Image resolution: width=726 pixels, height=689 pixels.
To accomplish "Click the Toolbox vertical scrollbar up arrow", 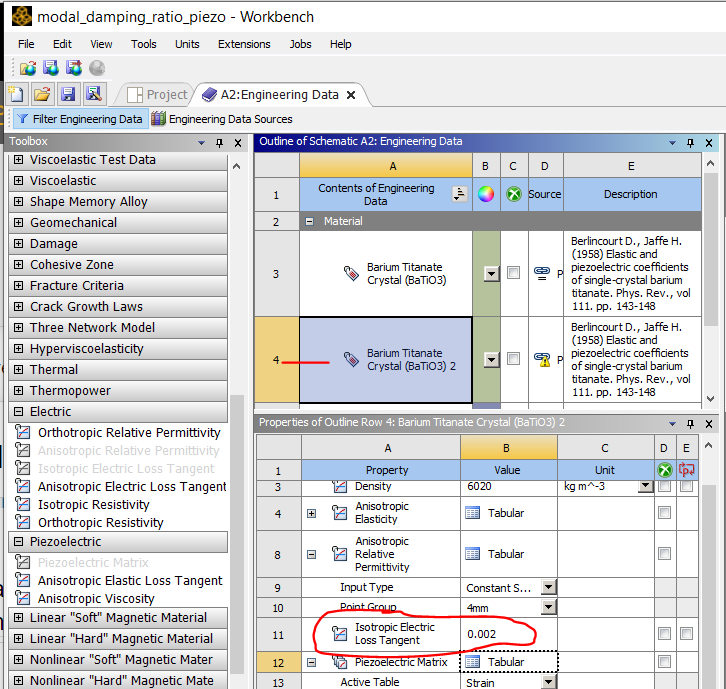I will (x=237, y=166).
